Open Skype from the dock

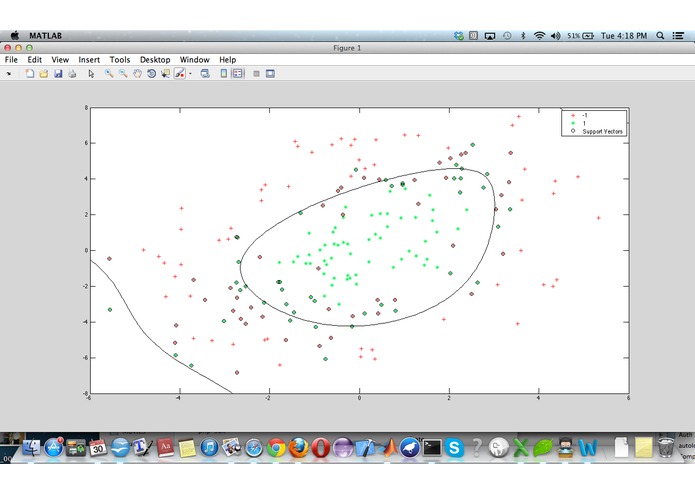[x=454, y=447]
